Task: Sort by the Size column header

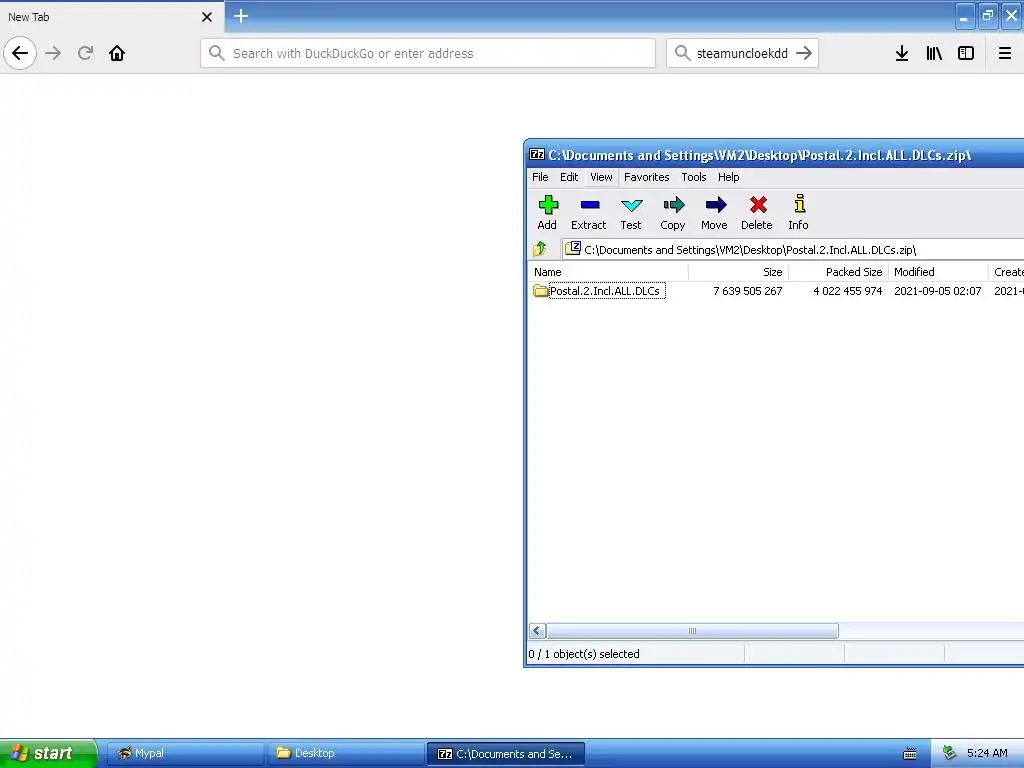Action: pos(739,272)
